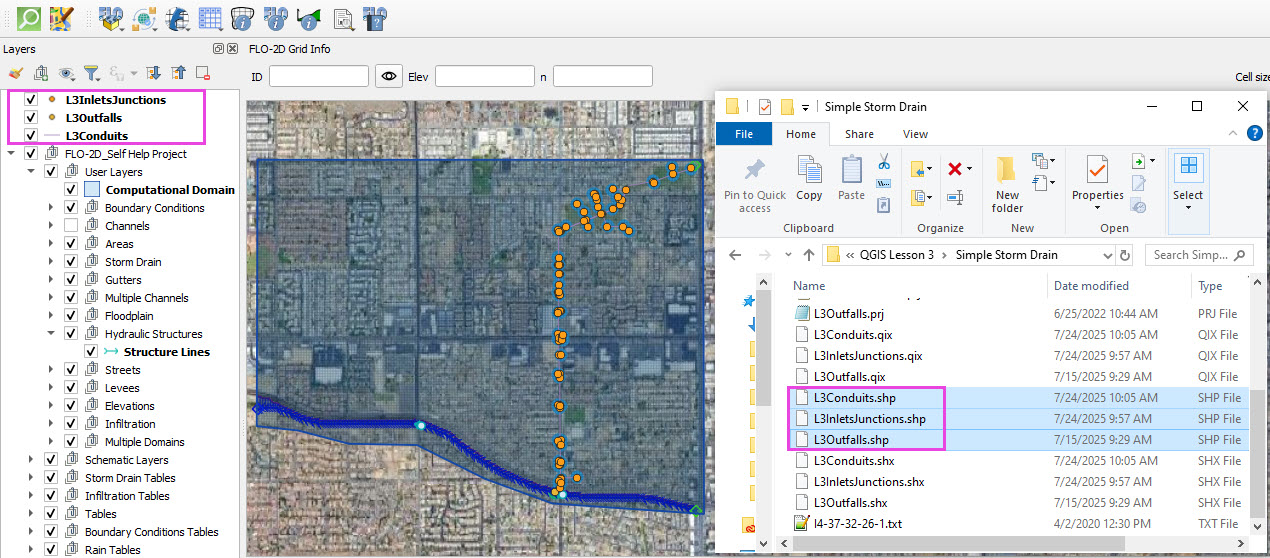
Task: Select the L3Conduits.shp file
Action: pos(854,398)
